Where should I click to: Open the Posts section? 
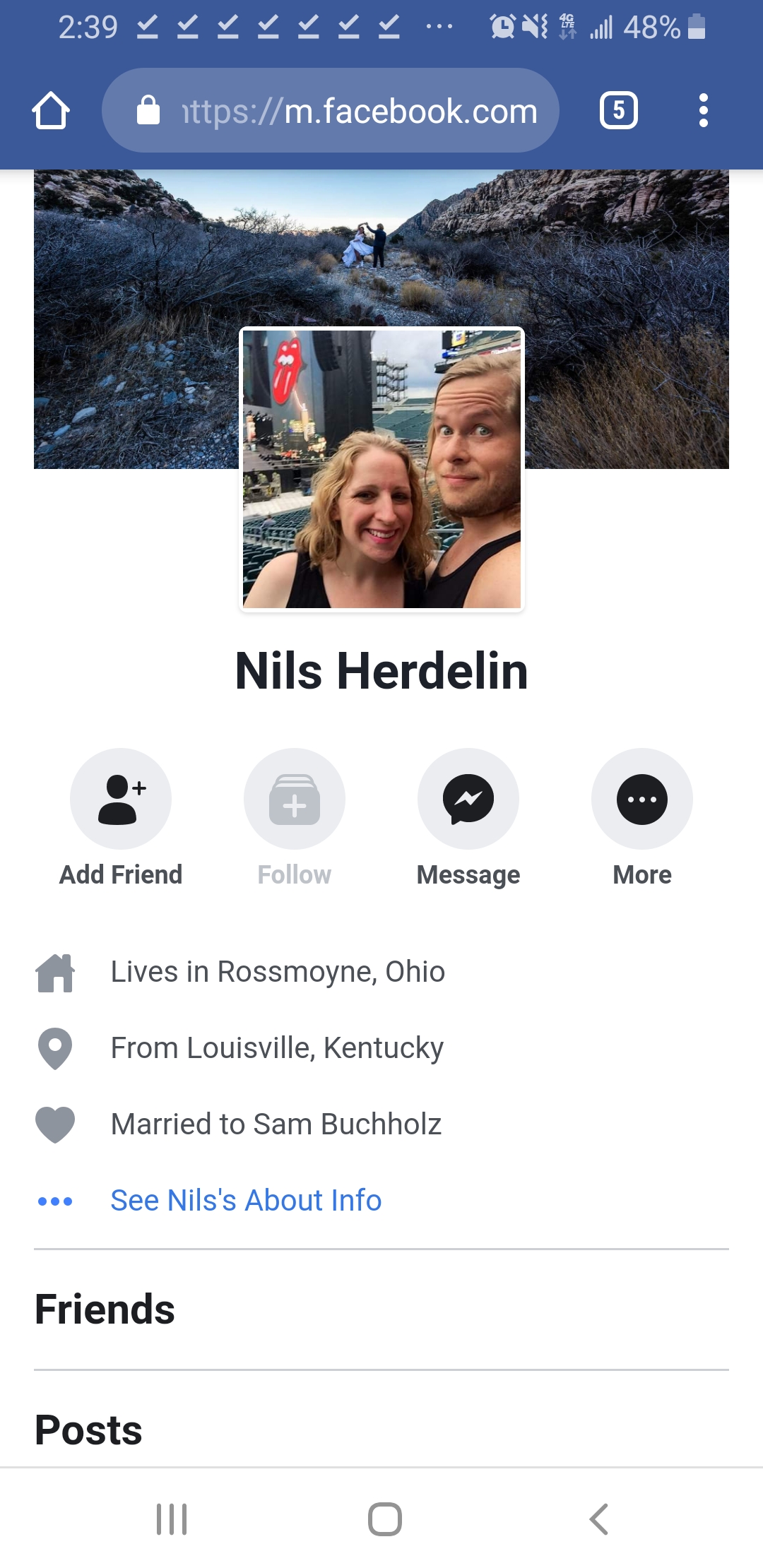(88, 1430)
